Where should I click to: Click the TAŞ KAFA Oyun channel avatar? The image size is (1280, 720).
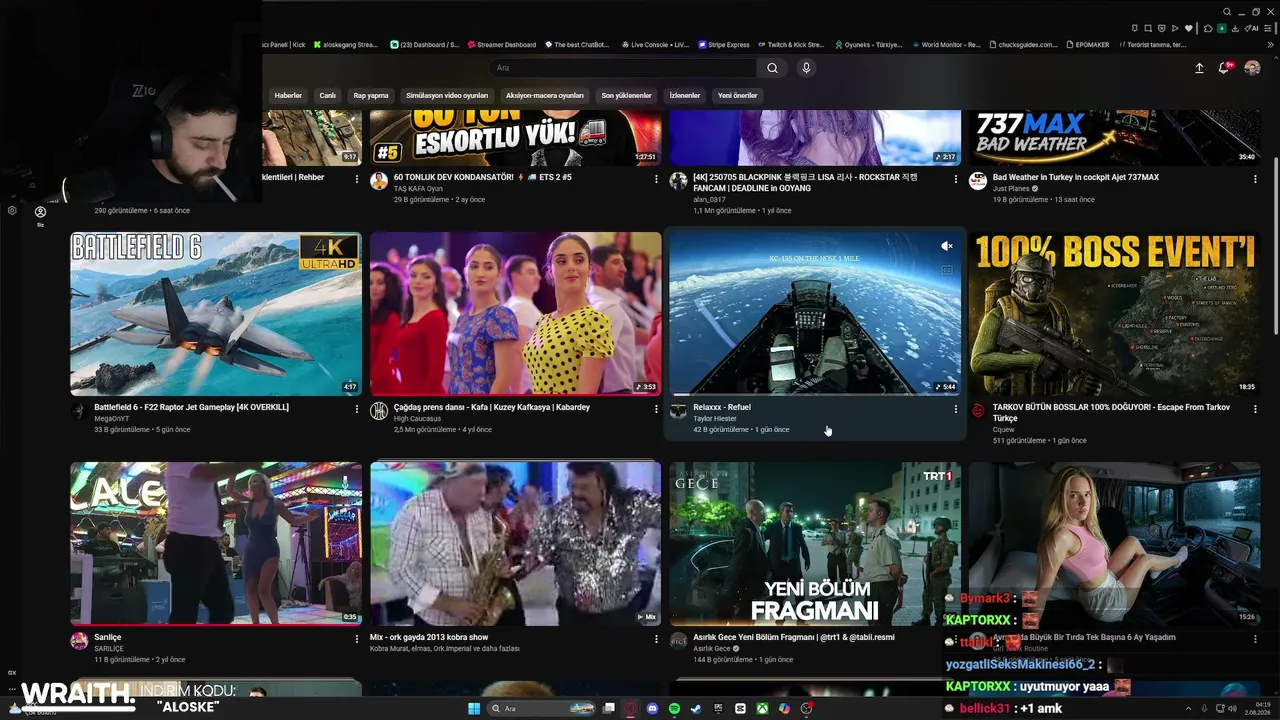coord(379,181)
